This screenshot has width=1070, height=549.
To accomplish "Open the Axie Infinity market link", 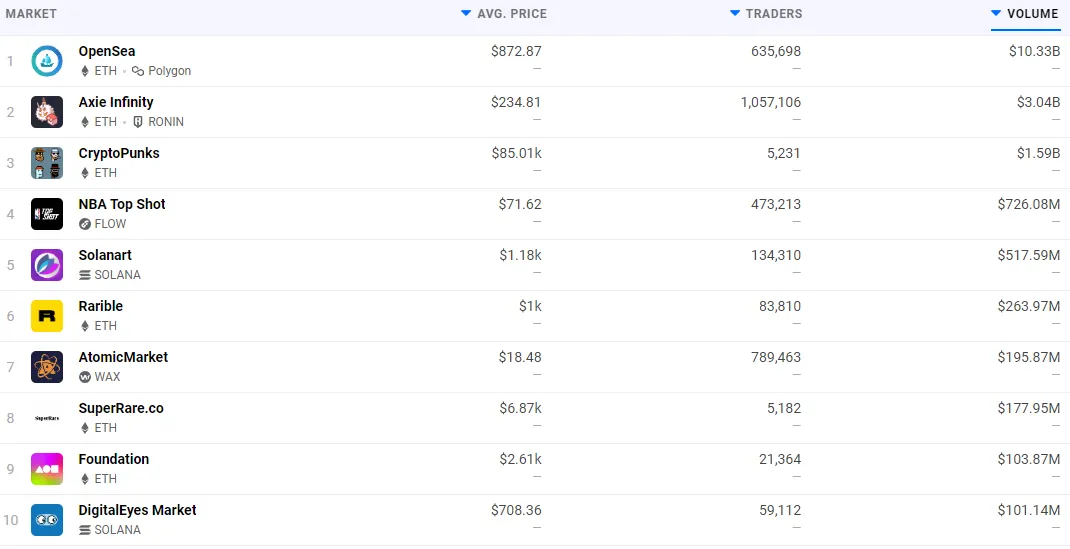I will point(116,102).
